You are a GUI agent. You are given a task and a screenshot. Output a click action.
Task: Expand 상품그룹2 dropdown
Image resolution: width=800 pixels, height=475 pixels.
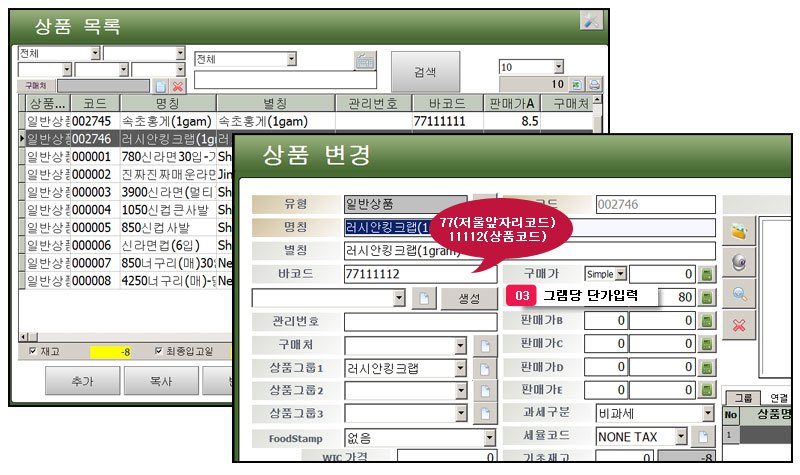pos(460,391)
